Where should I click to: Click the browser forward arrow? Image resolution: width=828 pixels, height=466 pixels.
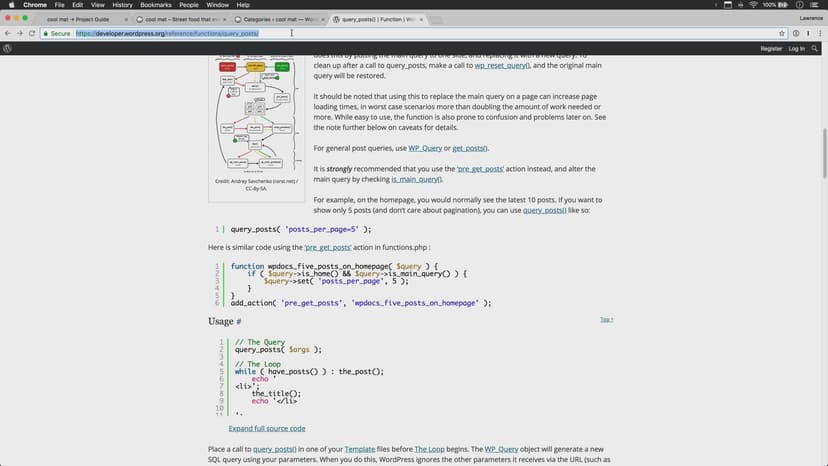coord(20,33)
